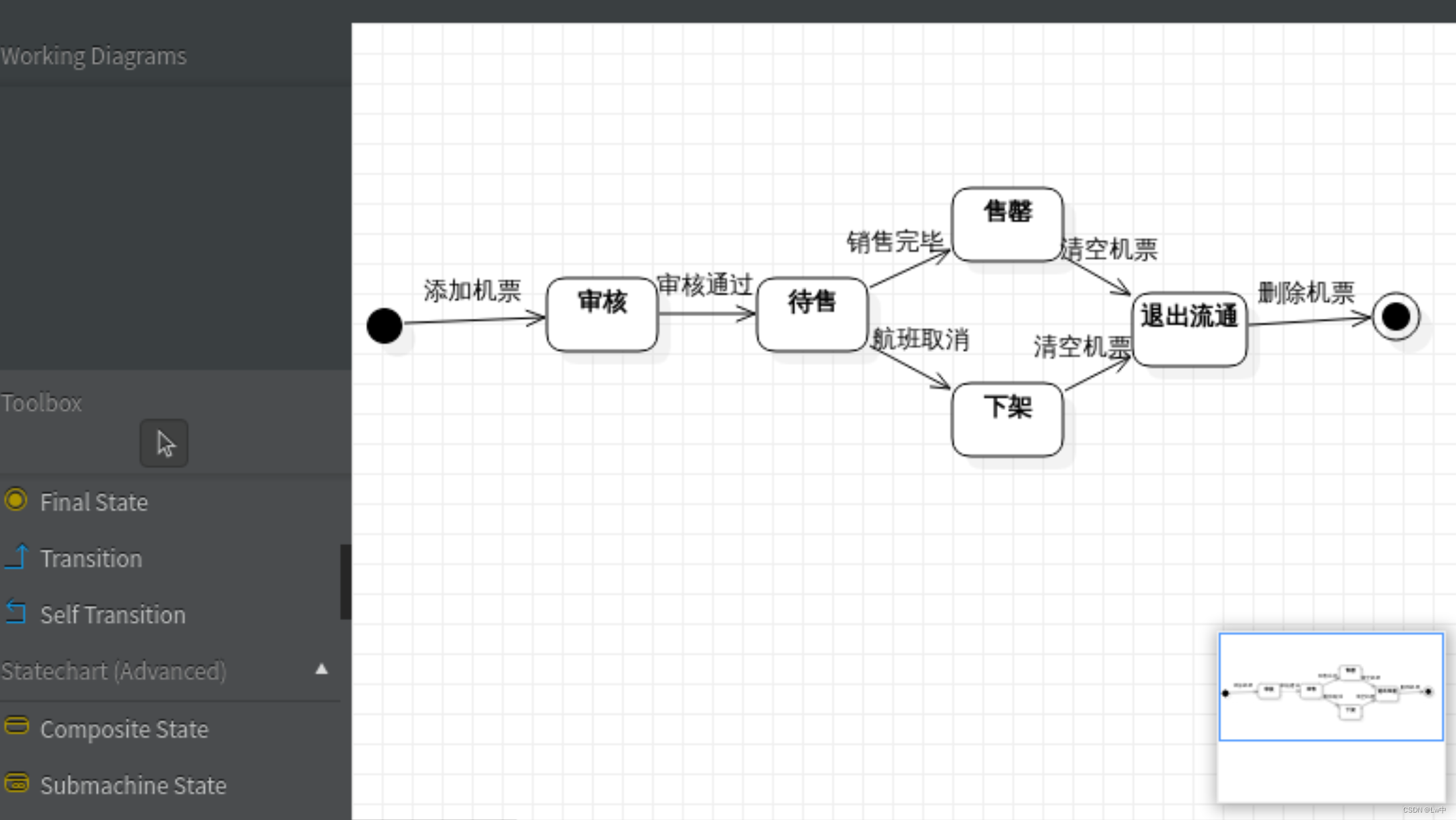Select the Transition tool
The height and width of the screenshot is (820, 1456).
(x=90, y=558)
